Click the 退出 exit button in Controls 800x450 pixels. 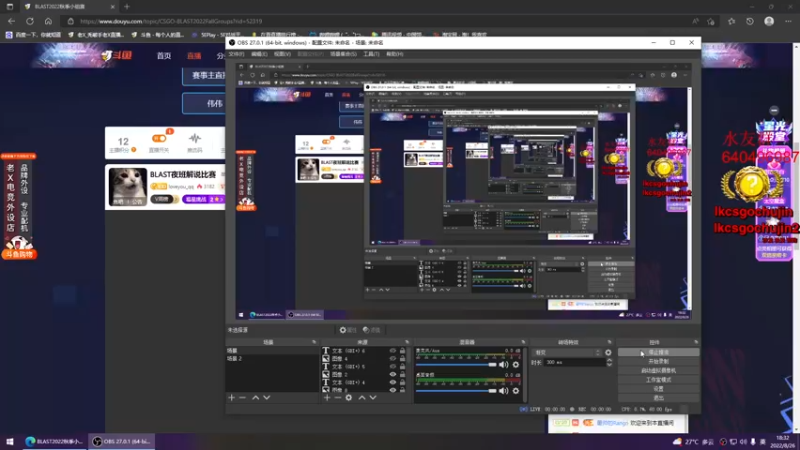[658, 398]
